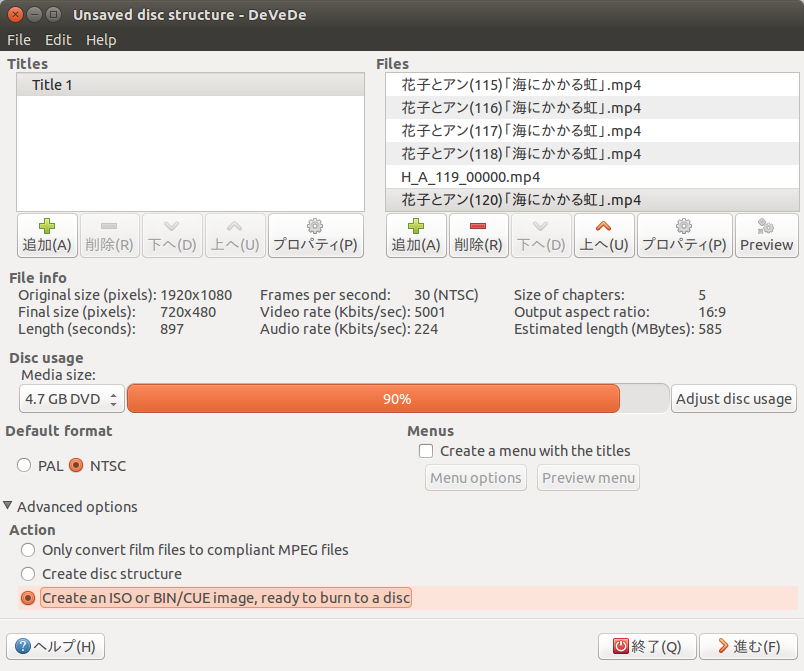Click the Preview menu button
Viewport: 804px width, 671px height.
[x=588, y=478]
